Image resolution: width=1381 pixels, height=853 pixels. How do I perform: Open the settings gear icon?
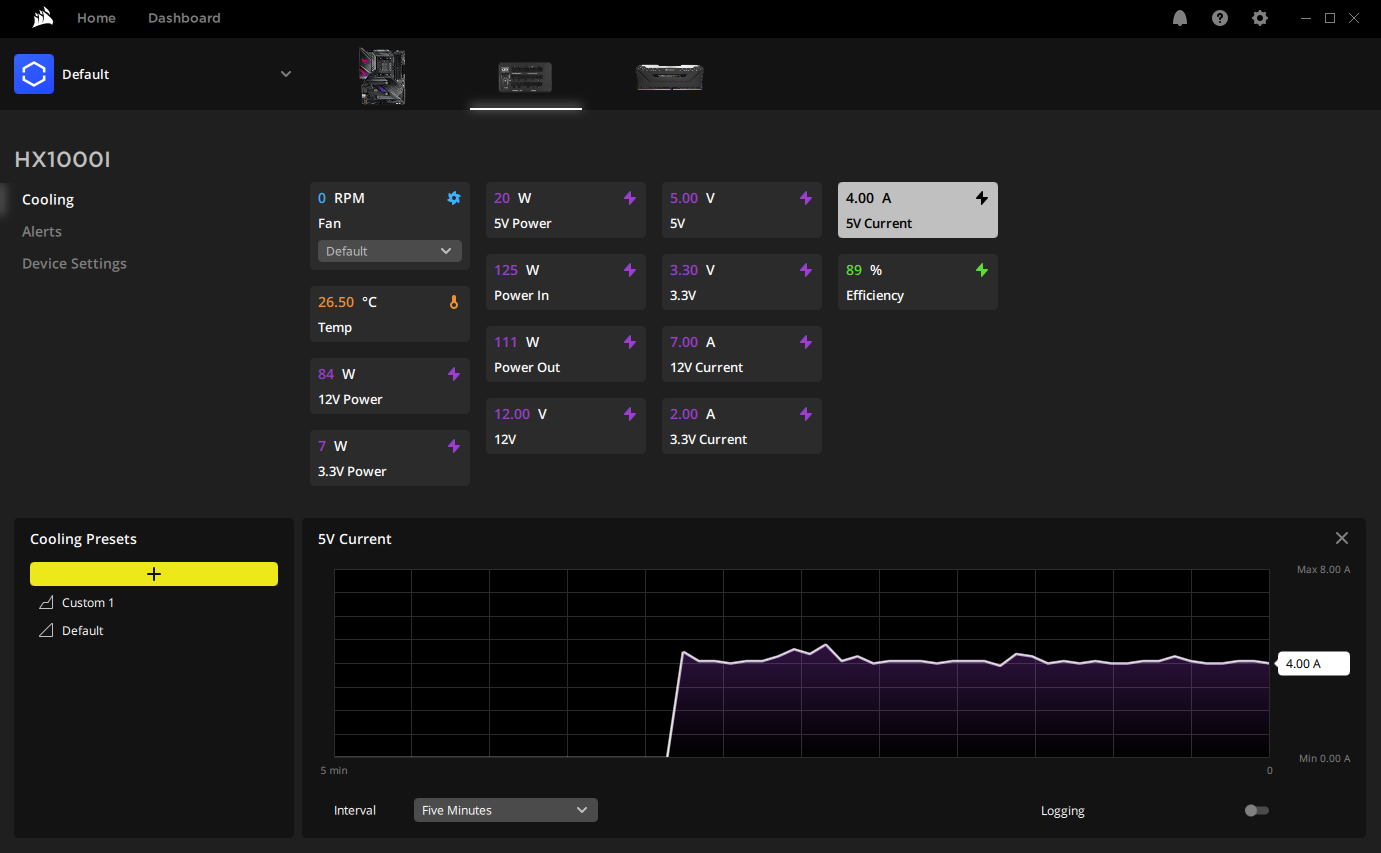[1260, 18]
